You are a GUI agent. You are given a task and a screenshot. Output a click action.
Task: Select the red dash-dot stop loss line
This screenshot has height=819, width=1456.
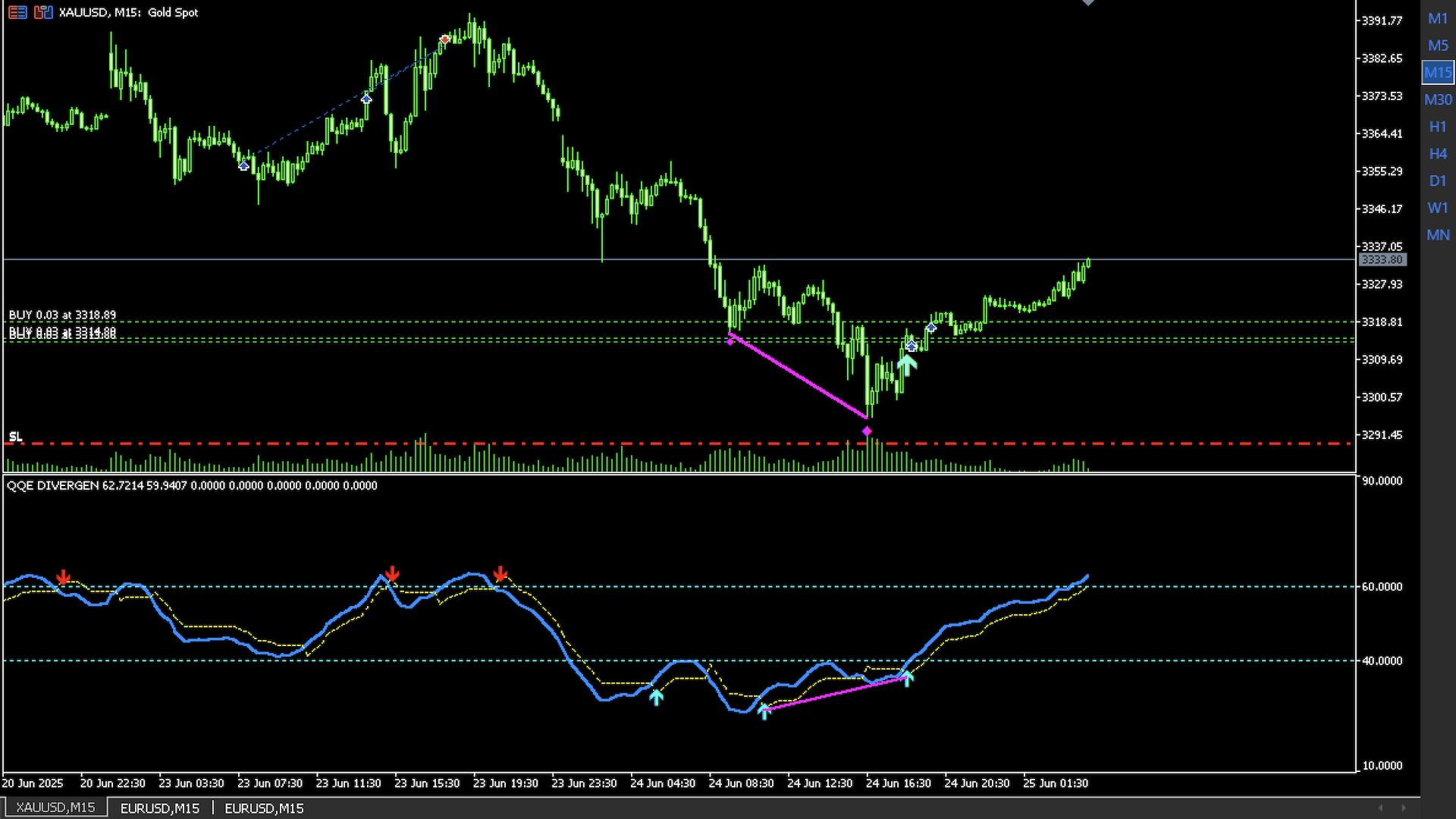pos(679,444)
